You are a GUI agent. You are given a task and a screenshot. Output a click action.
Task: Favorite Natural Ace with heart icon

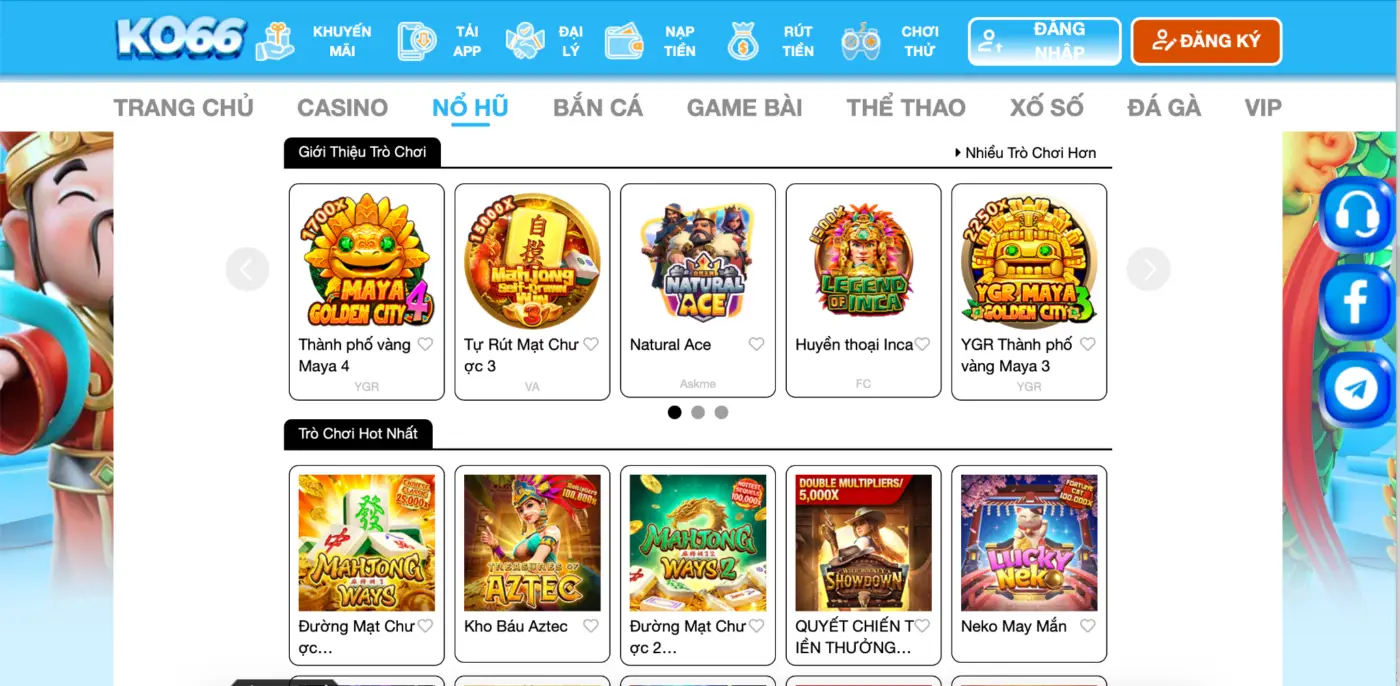click(x=756, y=344)
